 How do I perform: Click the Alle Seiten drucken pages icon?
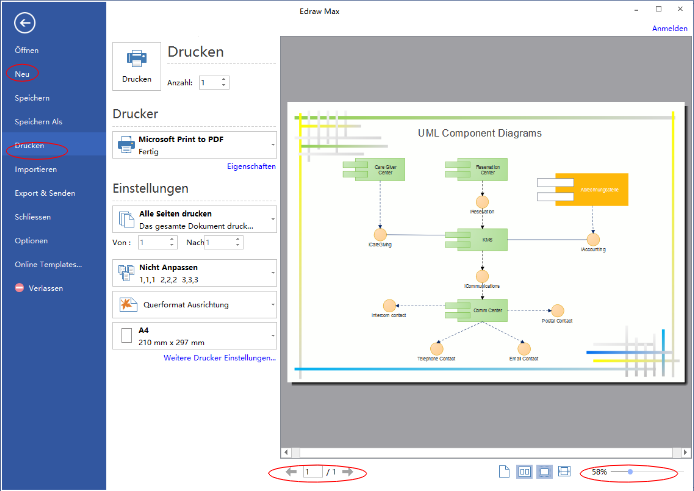126,219
